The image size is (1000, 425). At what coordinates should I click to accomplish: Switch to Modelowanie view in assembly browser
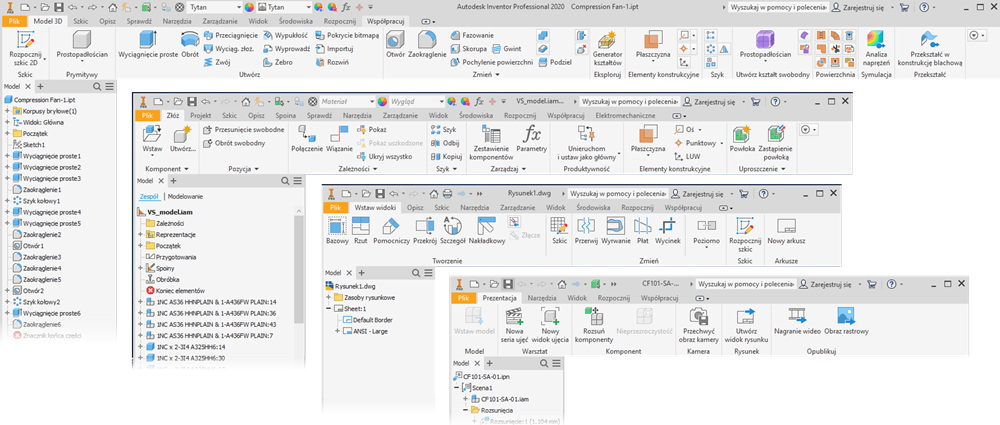(x=184, y=197)
